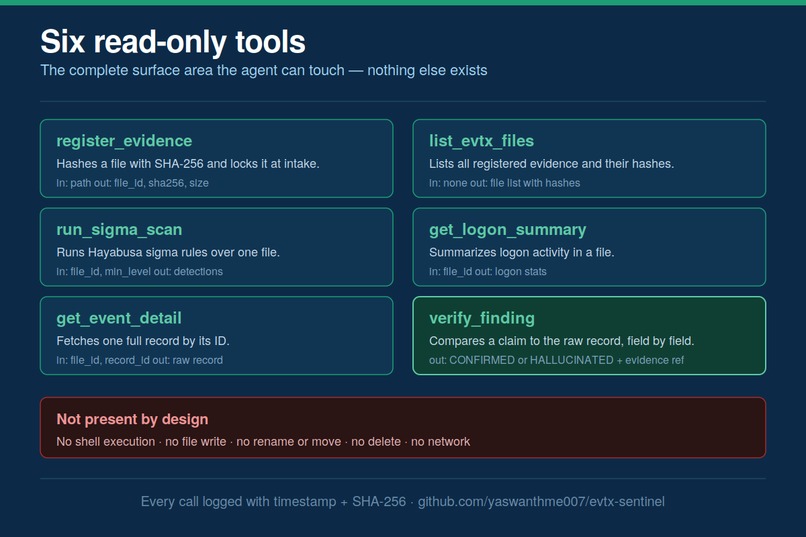Click the highlighted verify_finding card title
Screen dimensions: 806x537
[482, 318]
